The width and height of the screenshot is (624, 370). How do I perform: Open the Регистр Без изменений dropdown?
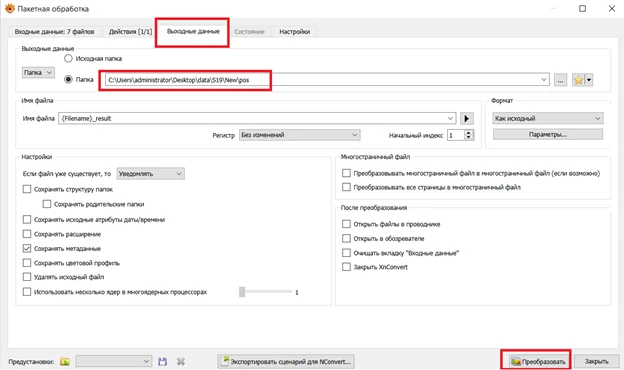pos(299,135)
